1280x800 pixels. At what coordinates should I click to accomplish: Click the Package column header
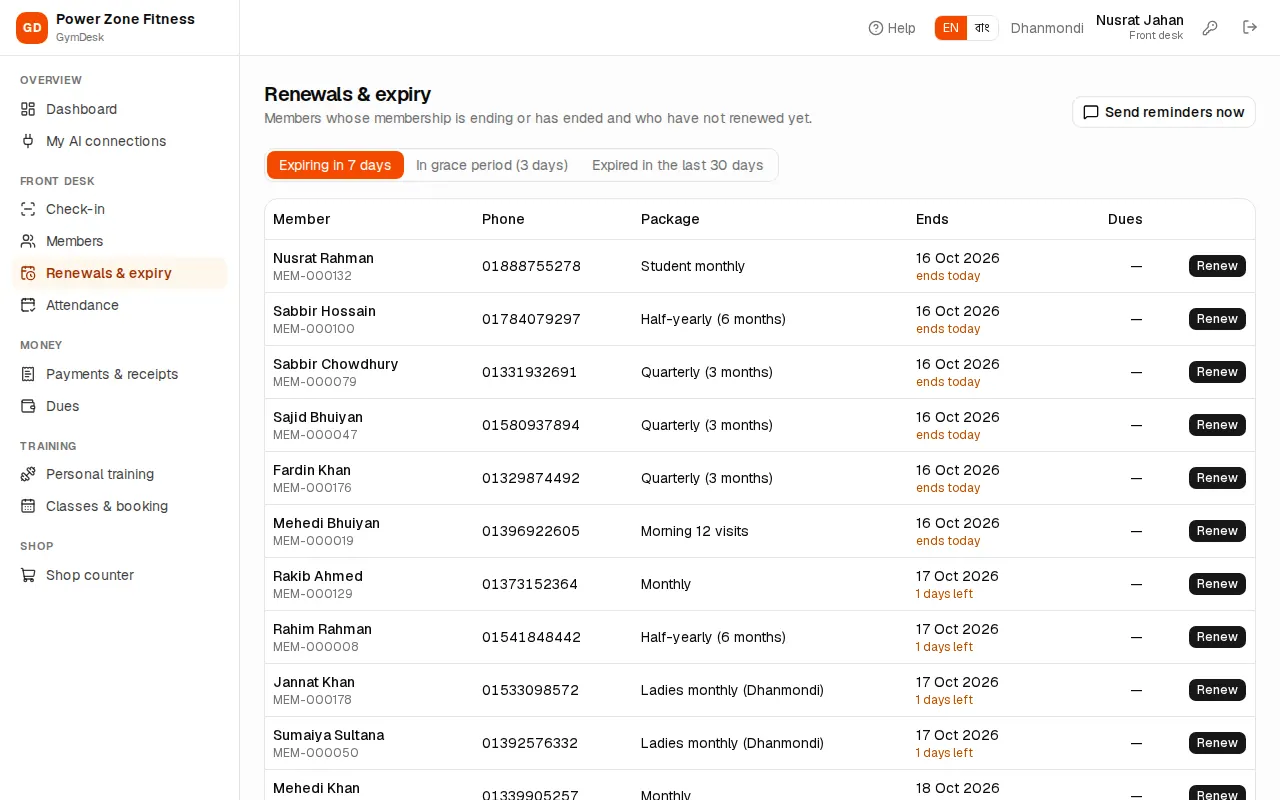(x=670, y=219)
